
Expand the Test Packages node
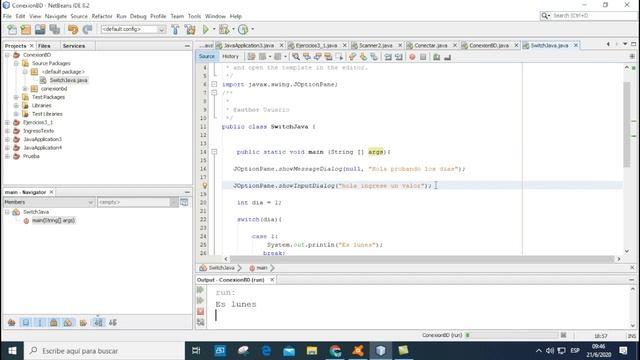coord(16,97)
